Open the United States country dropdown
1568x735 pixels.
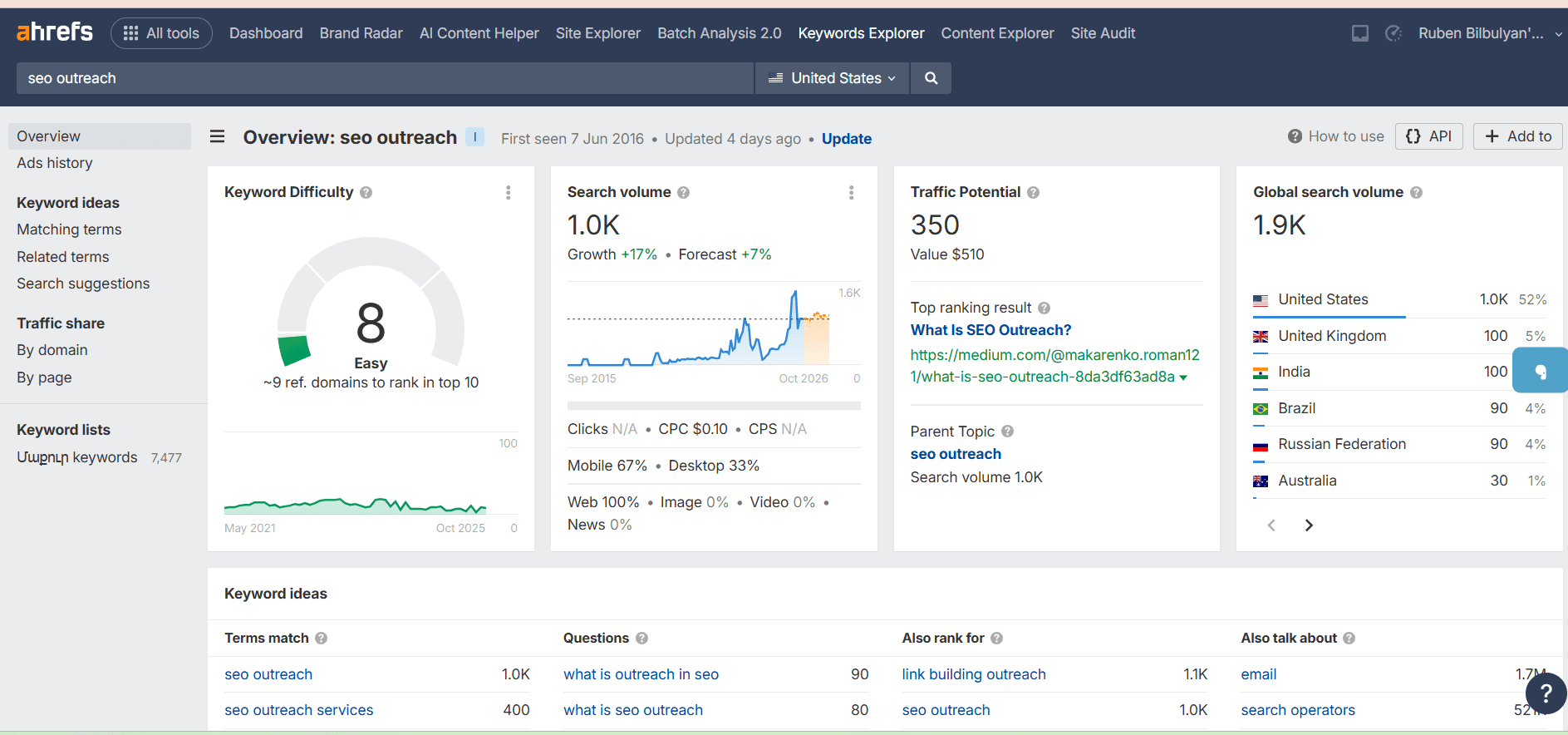832,78
